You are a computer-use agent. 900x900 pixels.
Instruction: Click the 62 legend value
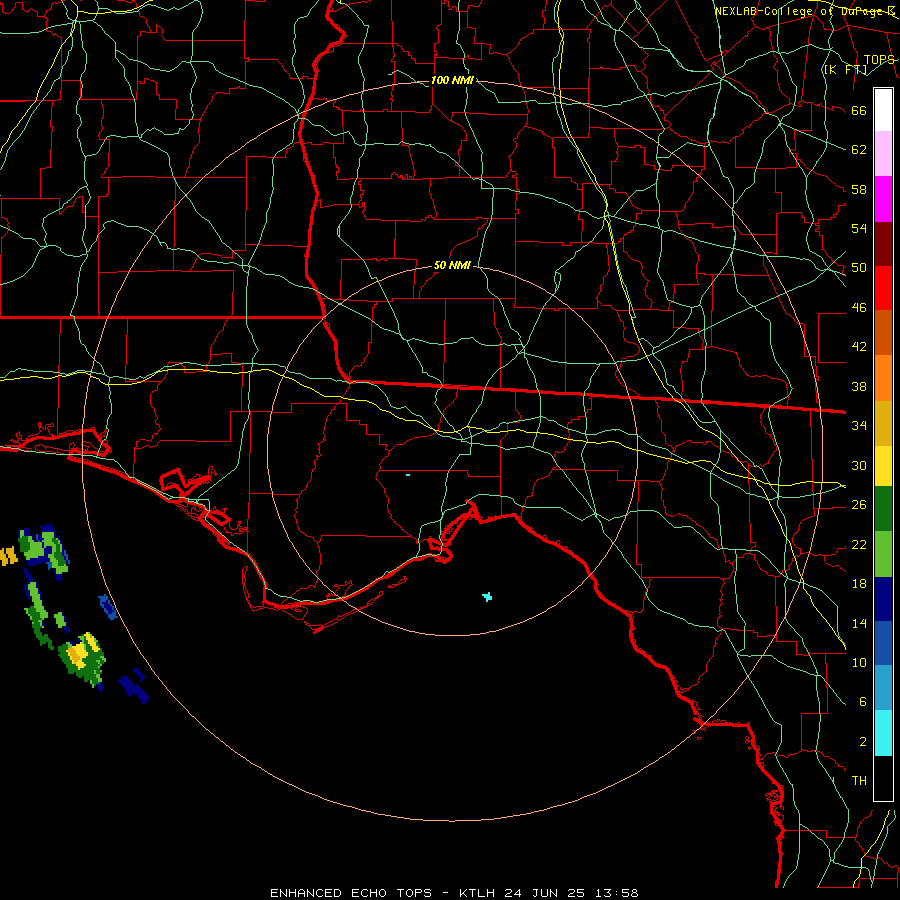click(x=859, y=149)
